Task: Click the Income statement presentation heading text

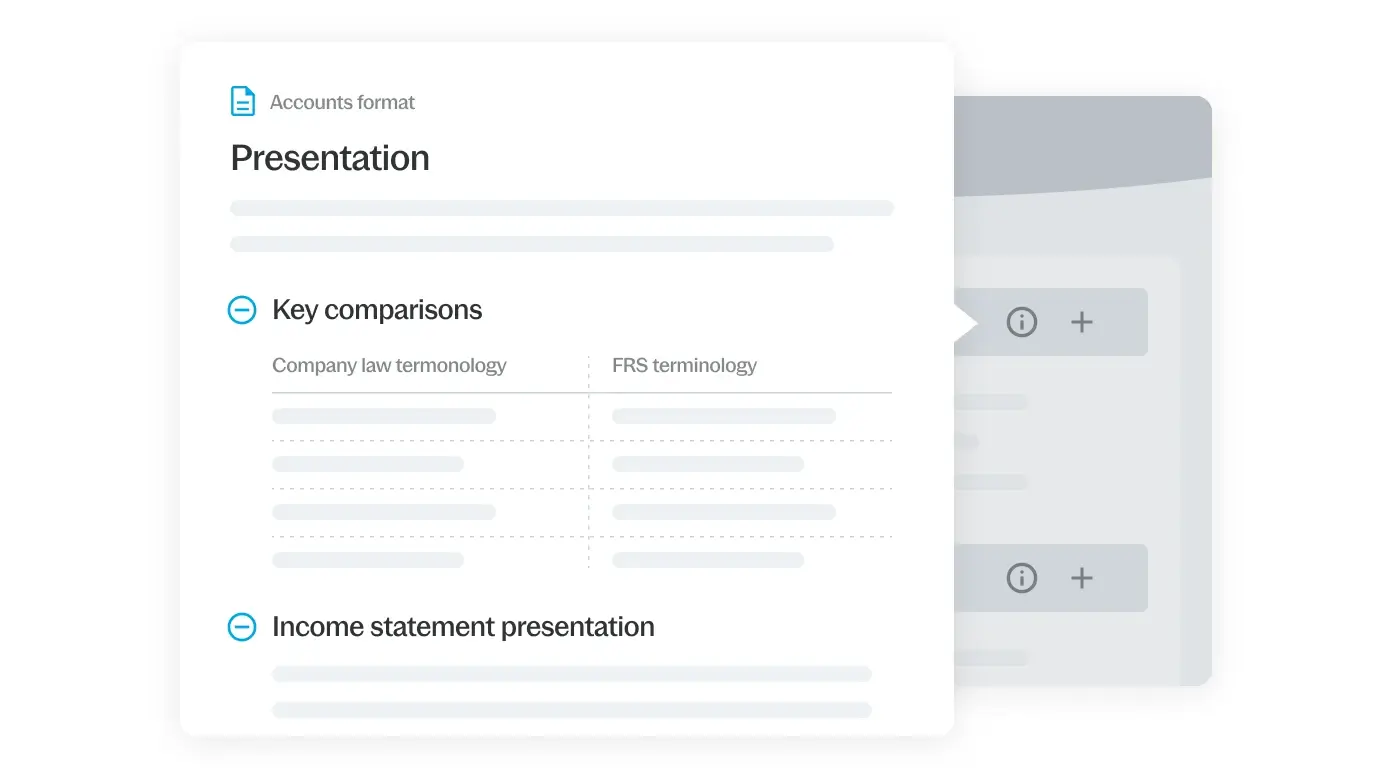Action: tap(463, 627)
